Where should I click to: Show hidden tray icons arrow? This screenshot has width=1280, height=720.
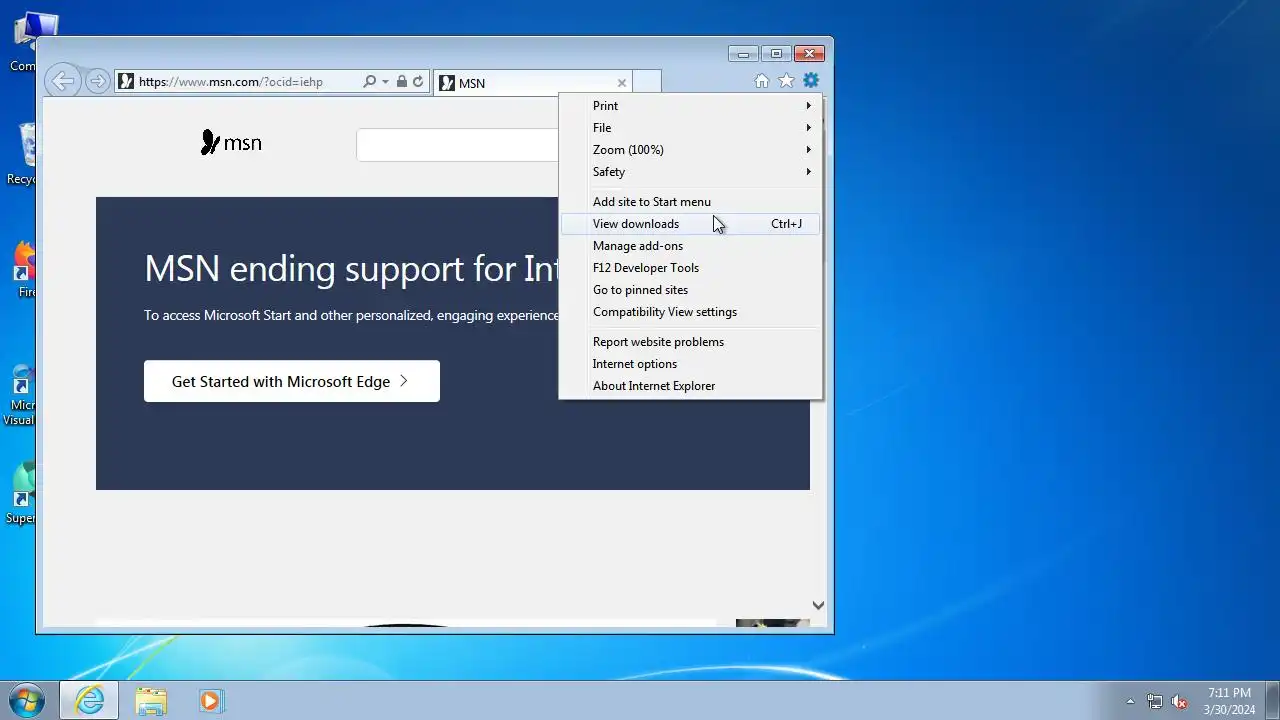(x=1131, y=701)
